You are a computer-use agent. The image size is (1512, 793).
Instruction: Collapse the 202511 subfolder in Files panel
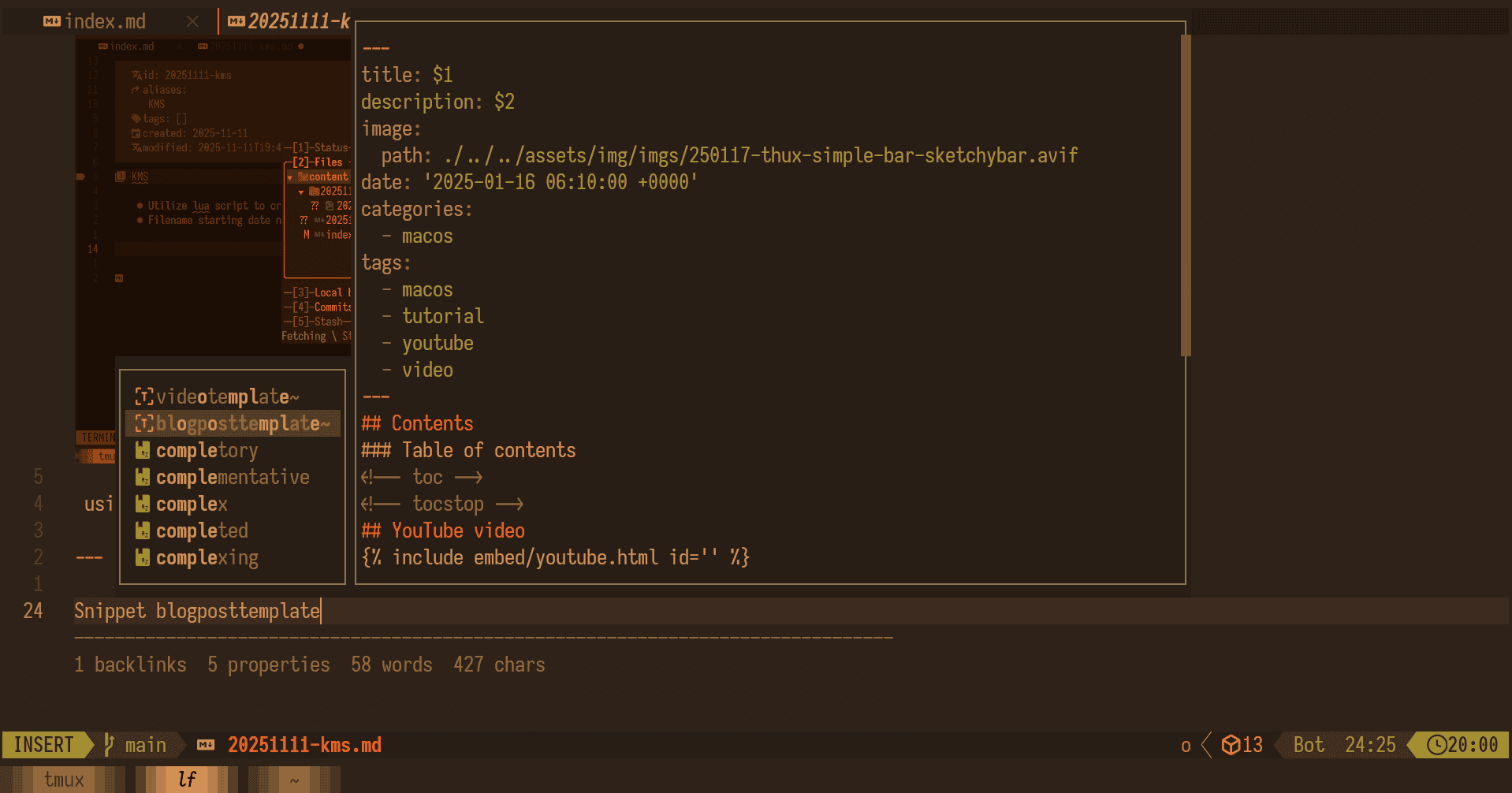click(x=301, y=192)
